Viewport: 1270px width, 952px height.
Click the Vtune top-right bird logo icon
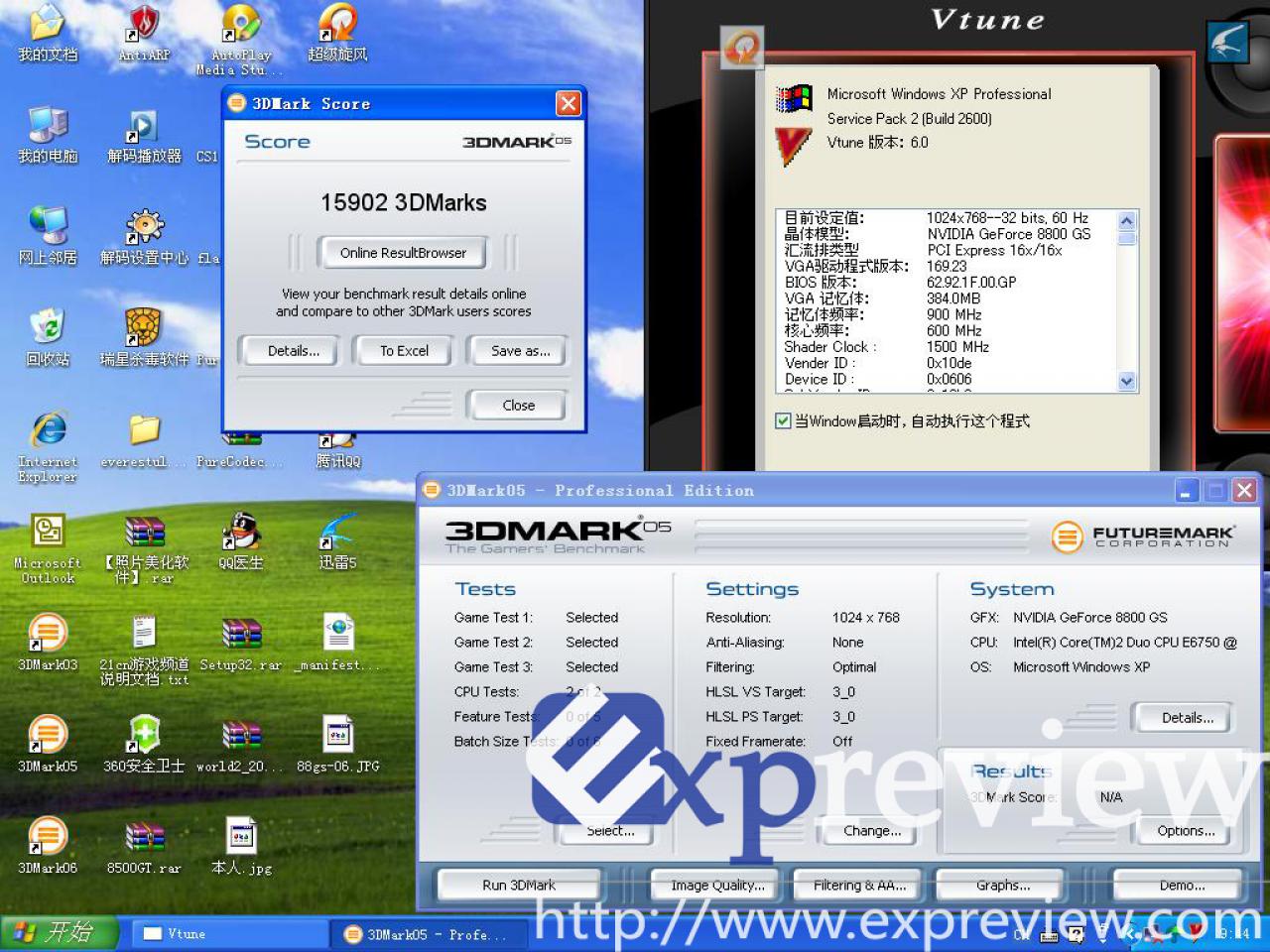pyautogui.click(x=1228, y=41)
